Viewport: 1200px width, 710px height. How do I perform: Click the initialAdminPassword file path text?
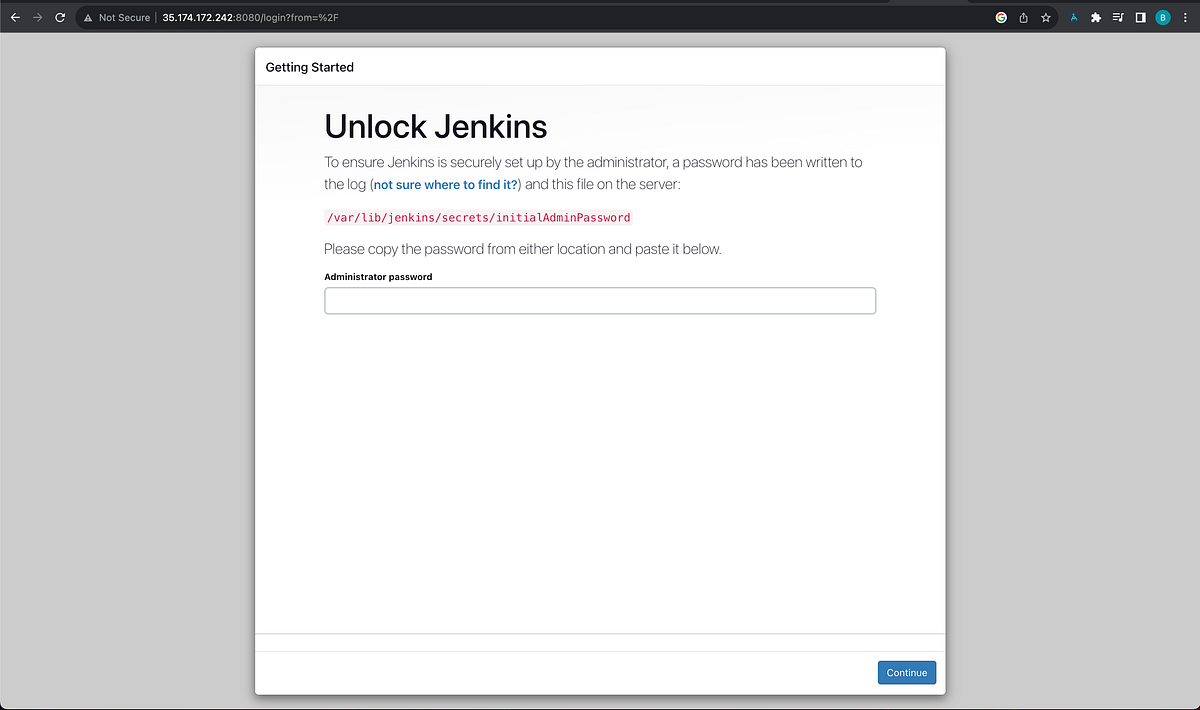click(478, 217)
